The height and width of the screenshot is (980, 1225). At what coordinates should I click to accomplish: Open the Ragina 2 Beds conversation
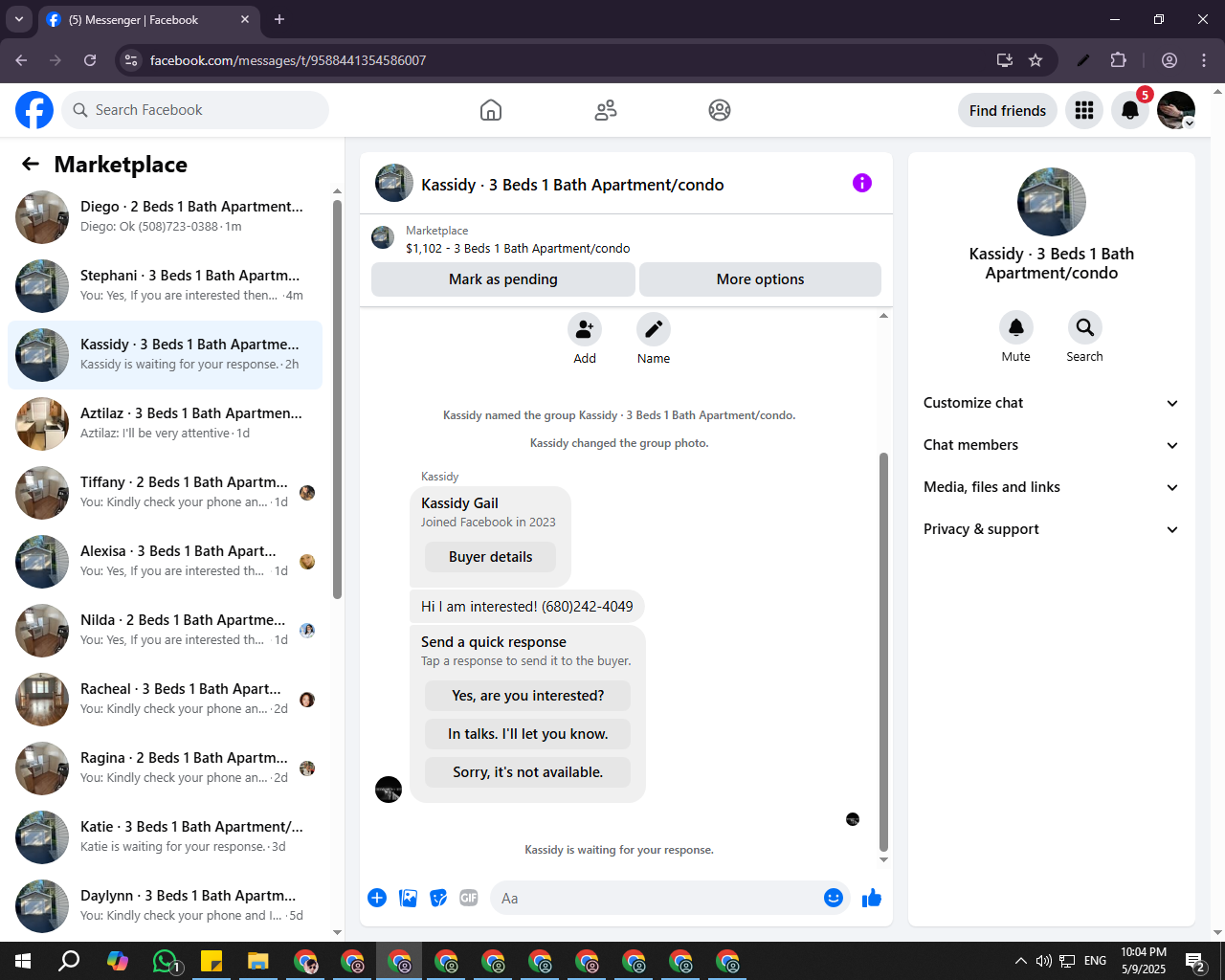click(165, 768)
